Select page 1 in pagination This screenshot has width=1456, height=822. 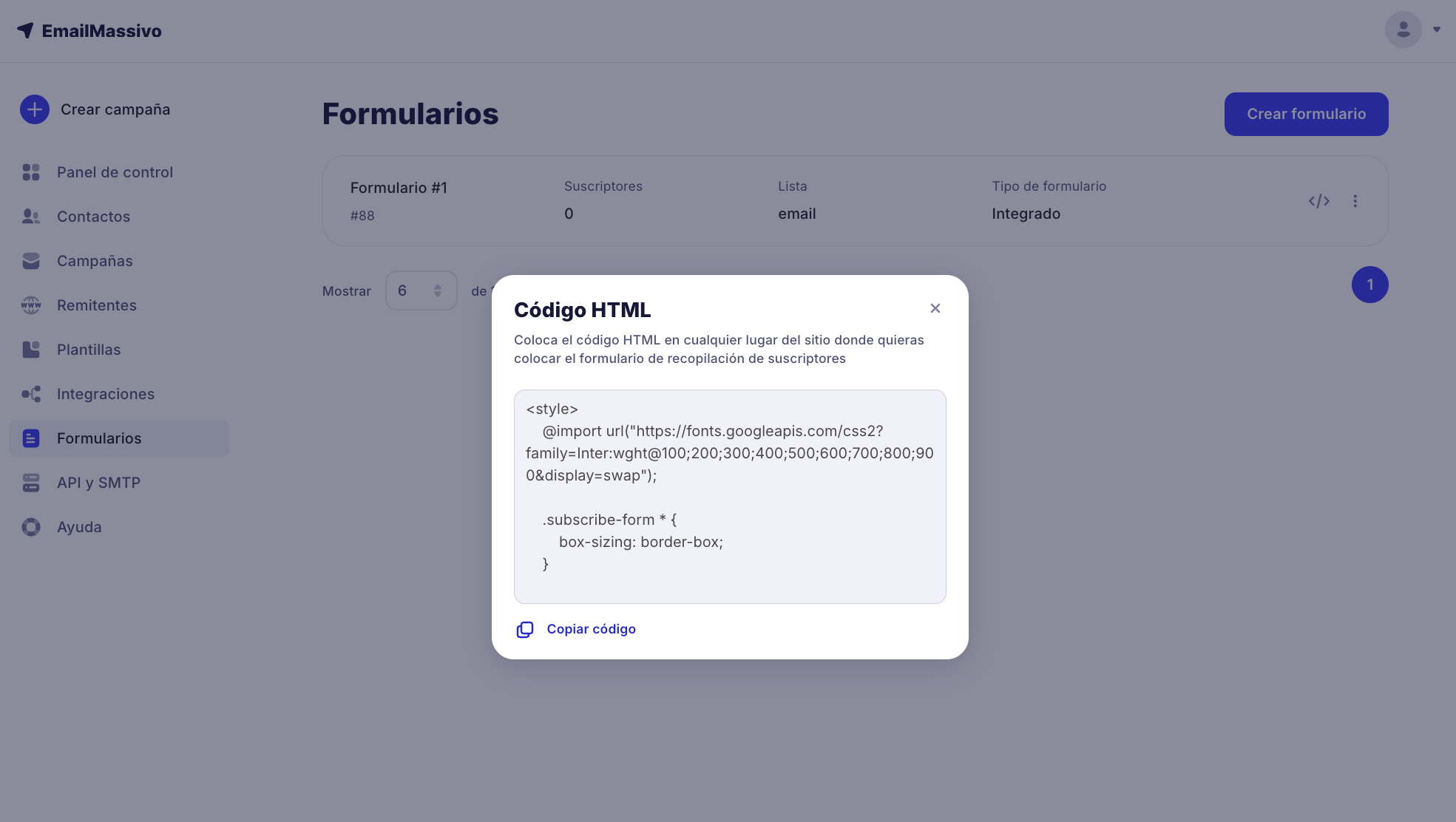point(1369,285)
